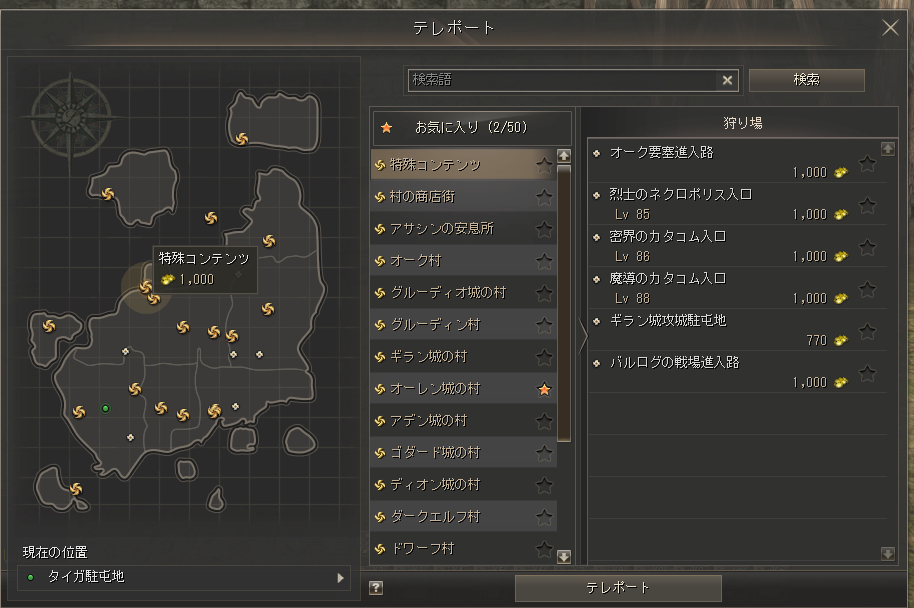Click the 検索 search button

pos(806,80)
